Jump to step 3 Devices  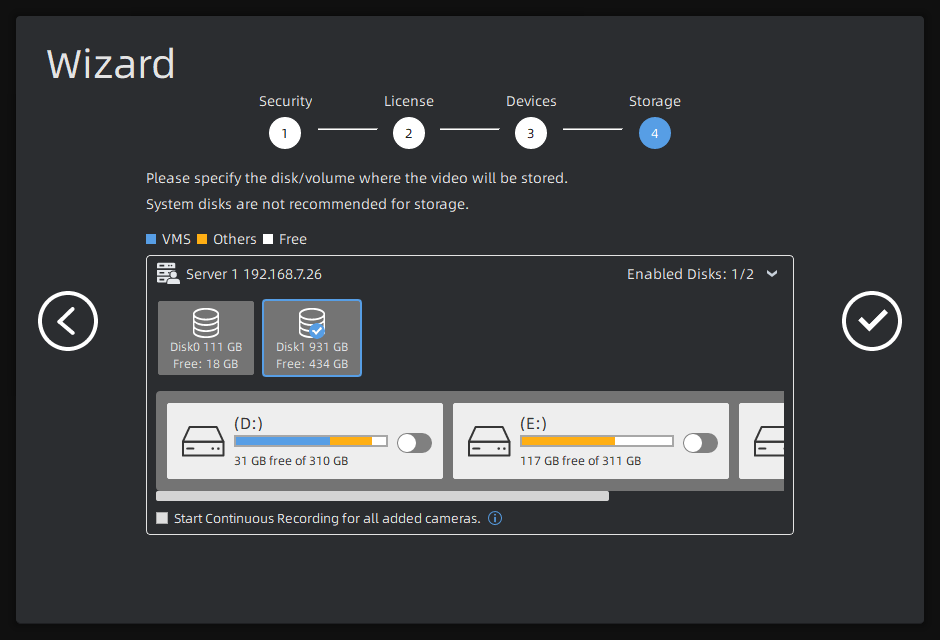click(x=531, y=133)
